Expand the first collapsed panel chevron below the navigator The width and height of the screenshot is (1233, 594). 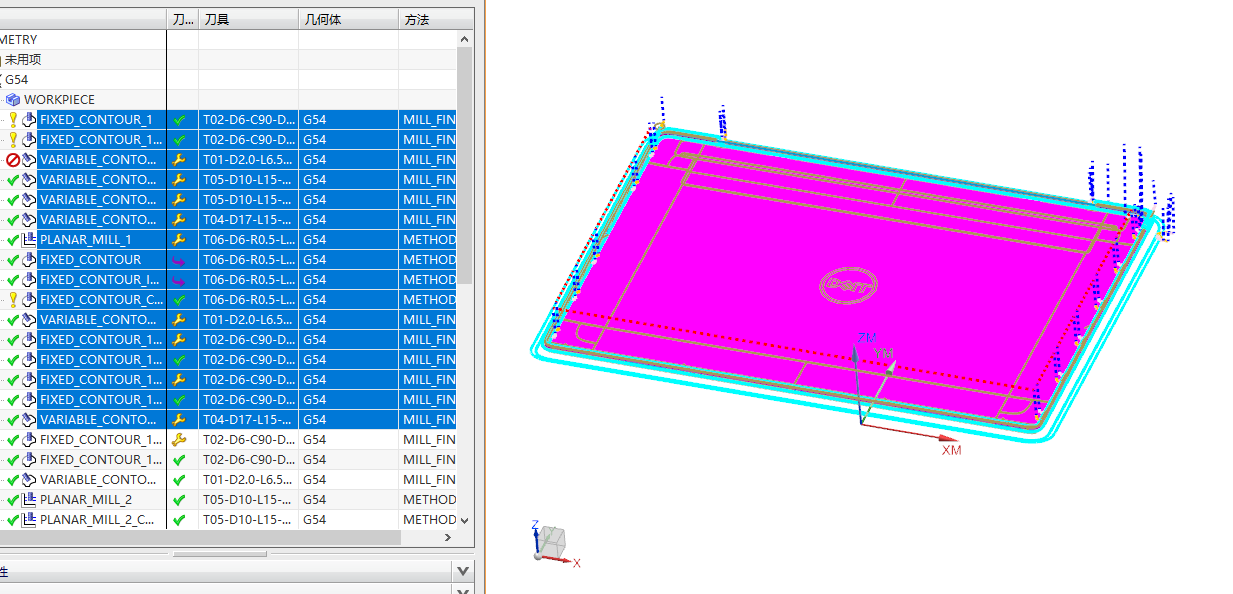(x=463, y=571)
